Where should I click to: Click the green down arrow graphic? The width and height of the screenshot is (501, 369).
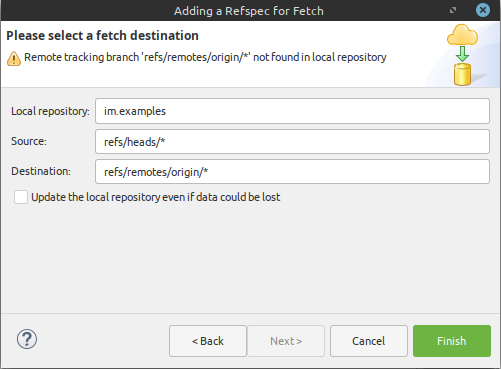tap(462, 54)
